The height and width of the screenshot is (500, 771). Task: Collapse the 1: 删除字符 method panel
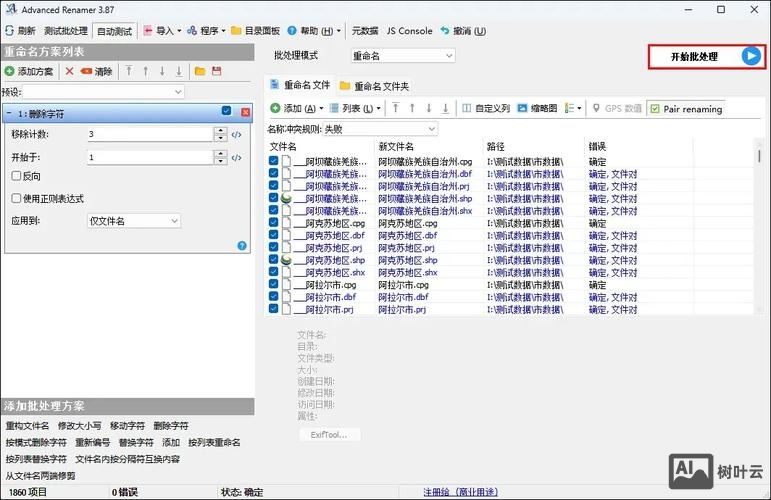click(9, 114)
